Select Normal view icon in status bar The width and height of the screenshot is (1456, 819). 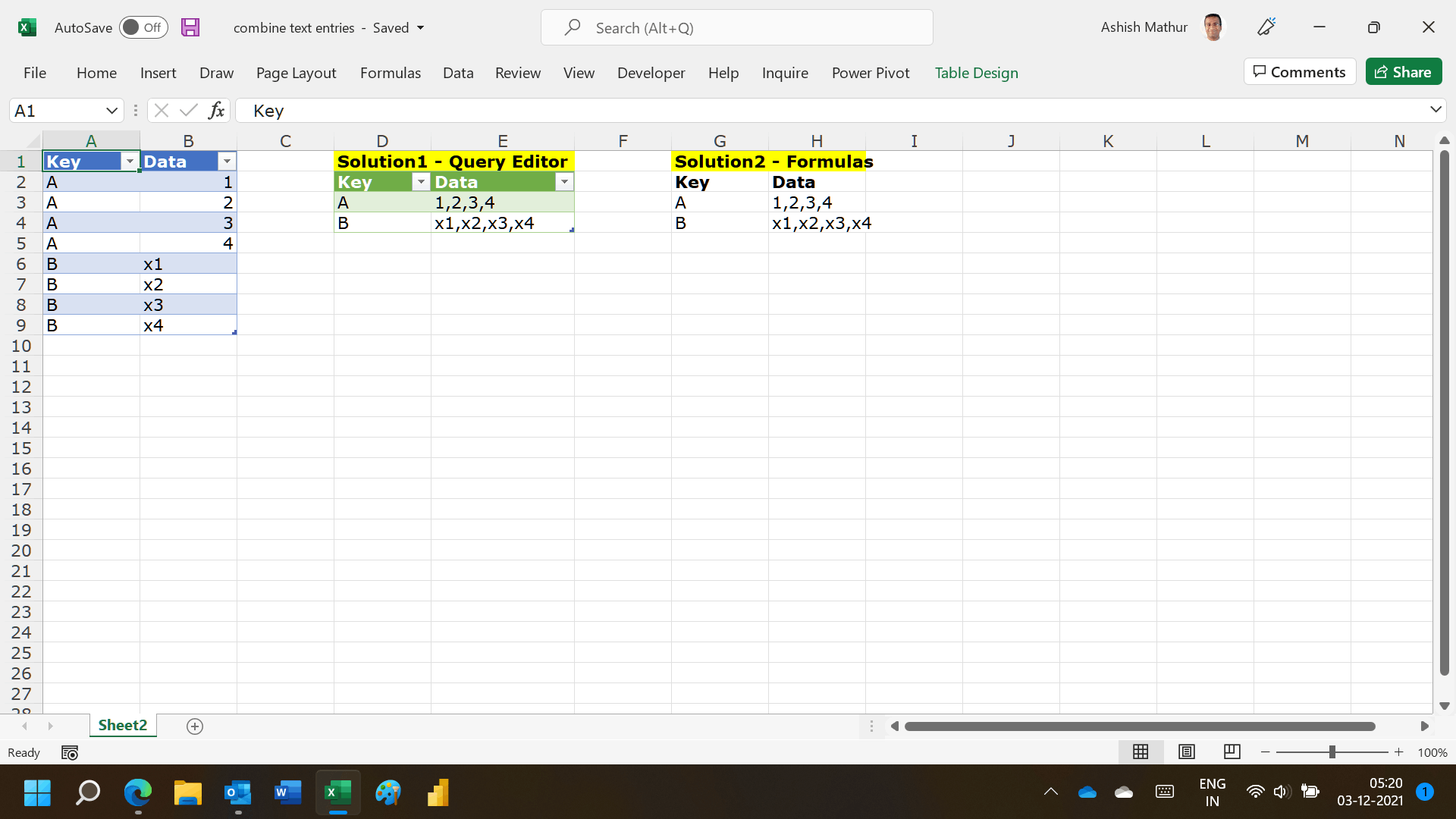(1141, 752)
